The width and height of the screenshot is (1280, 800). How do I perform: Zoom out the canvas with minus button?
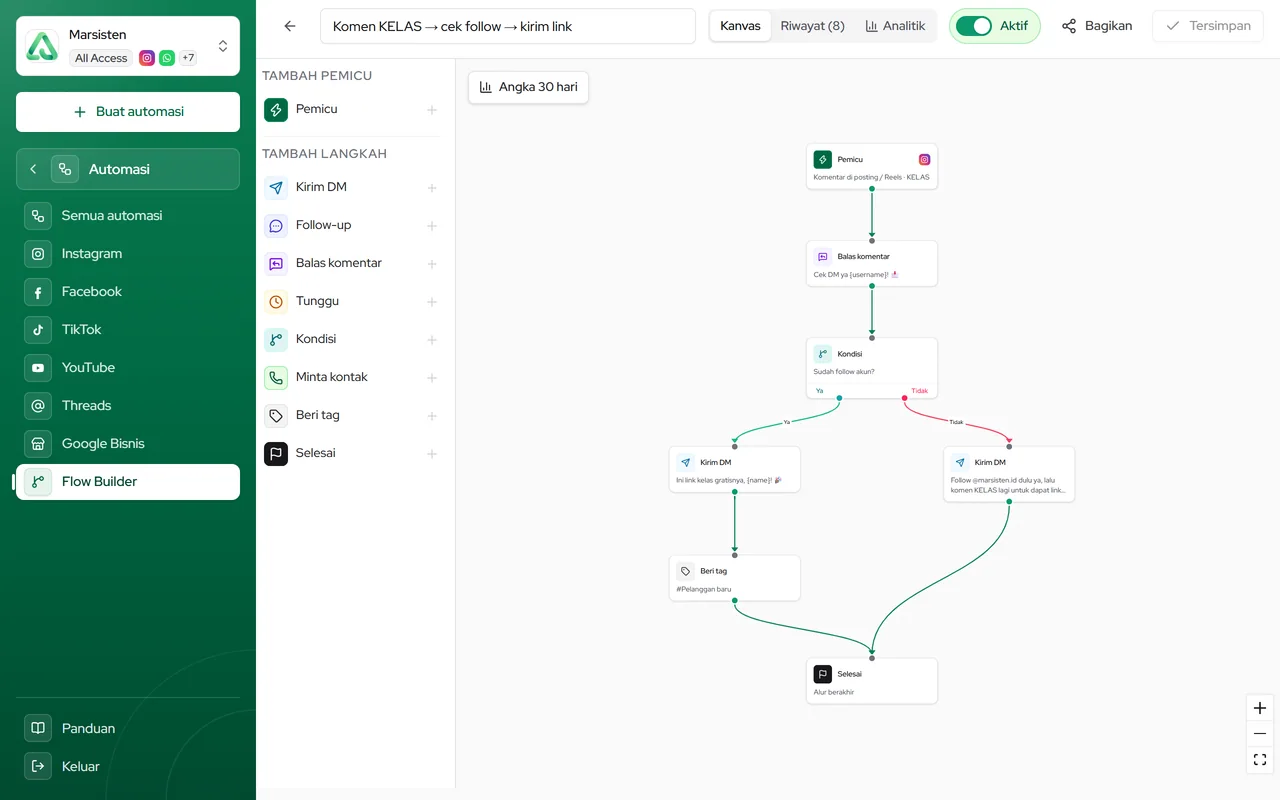coord(1260,734)
